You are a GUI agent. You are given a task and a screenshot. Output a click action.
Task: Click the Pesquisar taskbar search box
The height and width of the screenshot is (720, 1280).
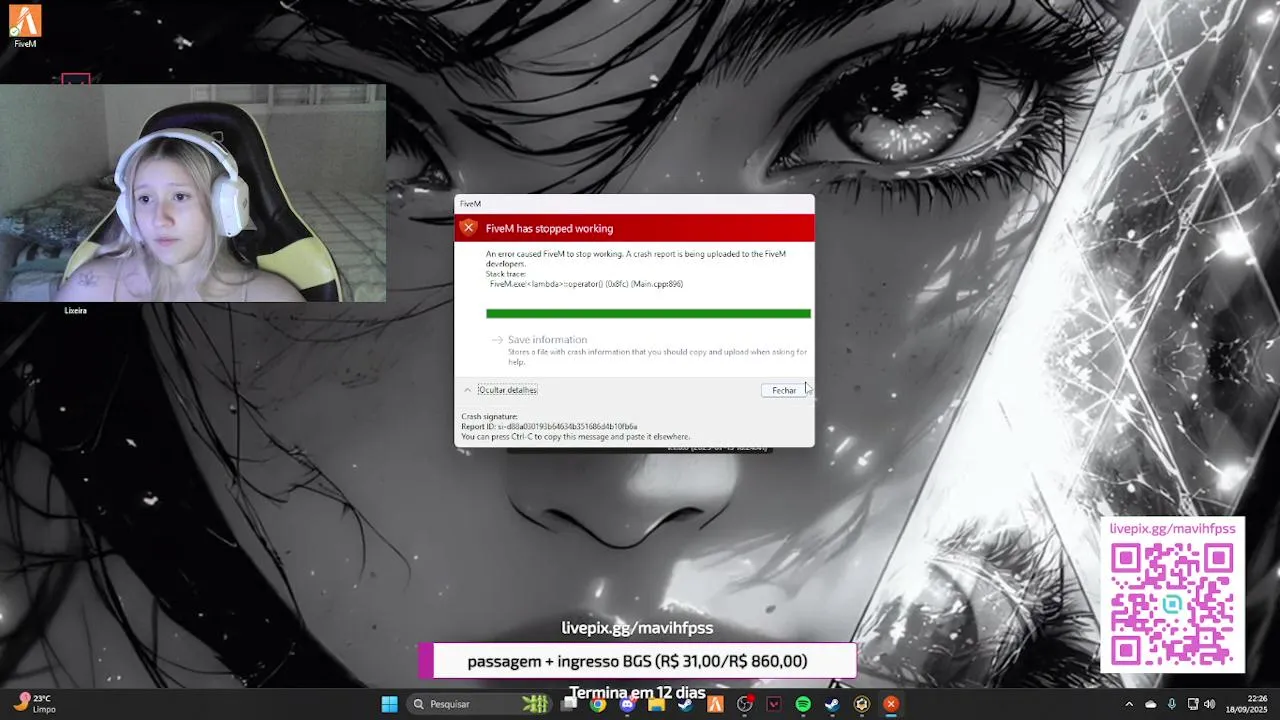479,704
